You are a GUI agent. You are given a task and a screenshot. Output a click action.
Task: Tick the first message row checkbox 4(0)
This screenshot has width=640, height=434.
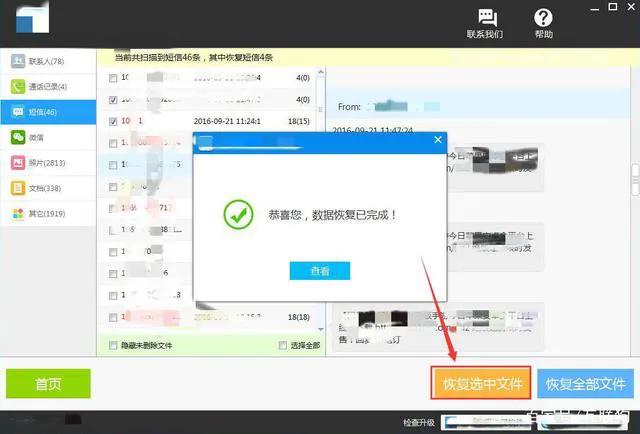point(113,78)
